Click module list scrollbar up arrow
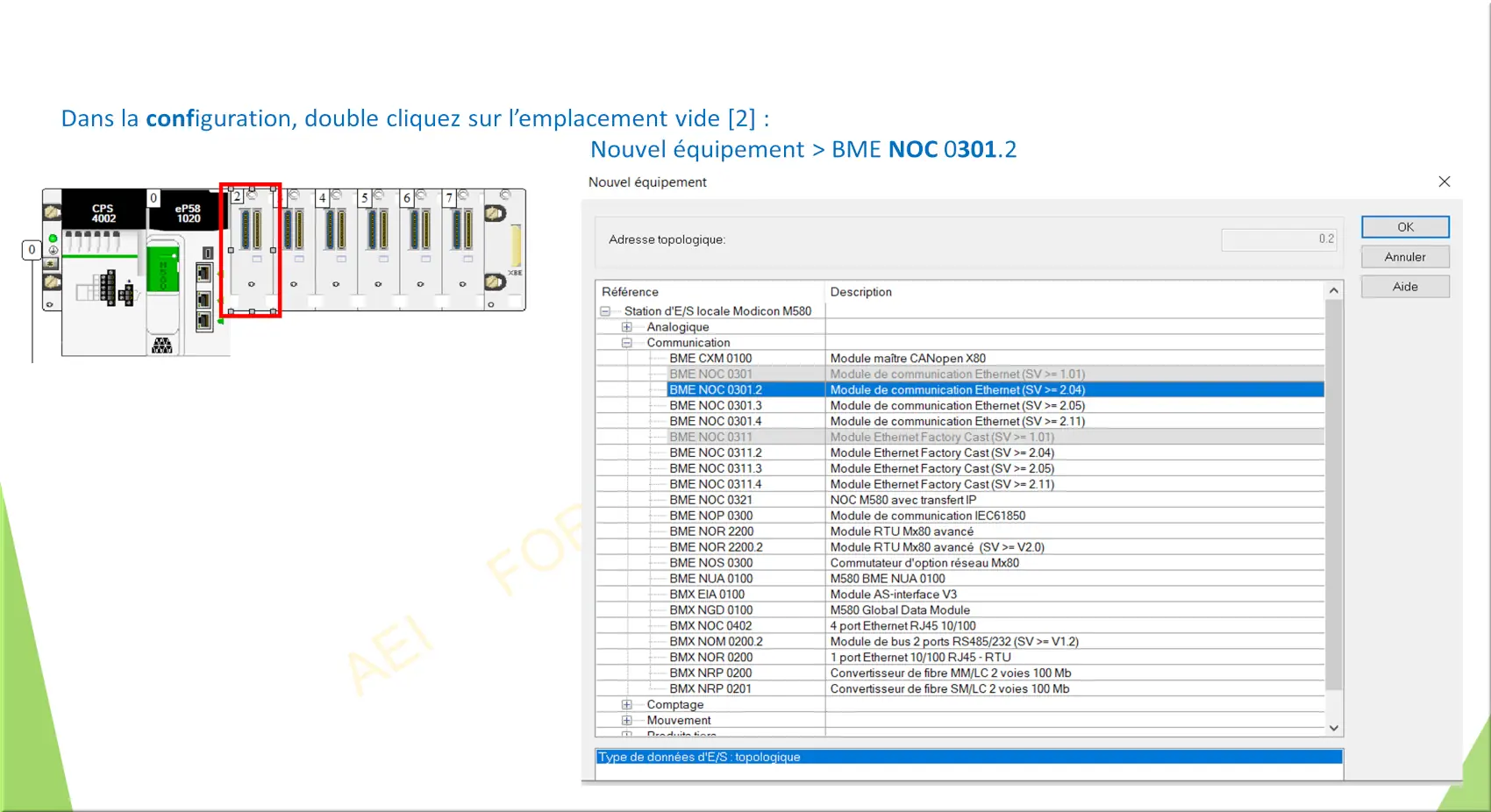Viewport: 1491px width, 812px height. tap(1334, 291)
